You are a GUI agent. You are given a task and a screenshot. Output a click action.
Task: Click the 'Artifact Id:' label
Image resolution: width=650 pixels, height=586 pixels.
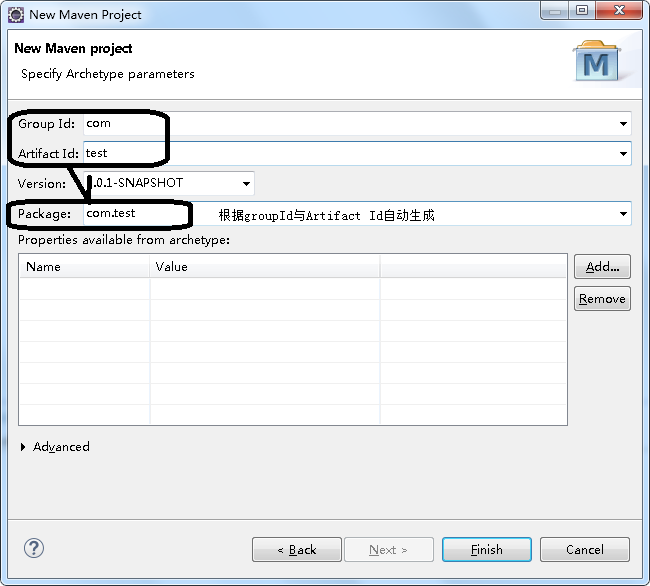[48, 154]
